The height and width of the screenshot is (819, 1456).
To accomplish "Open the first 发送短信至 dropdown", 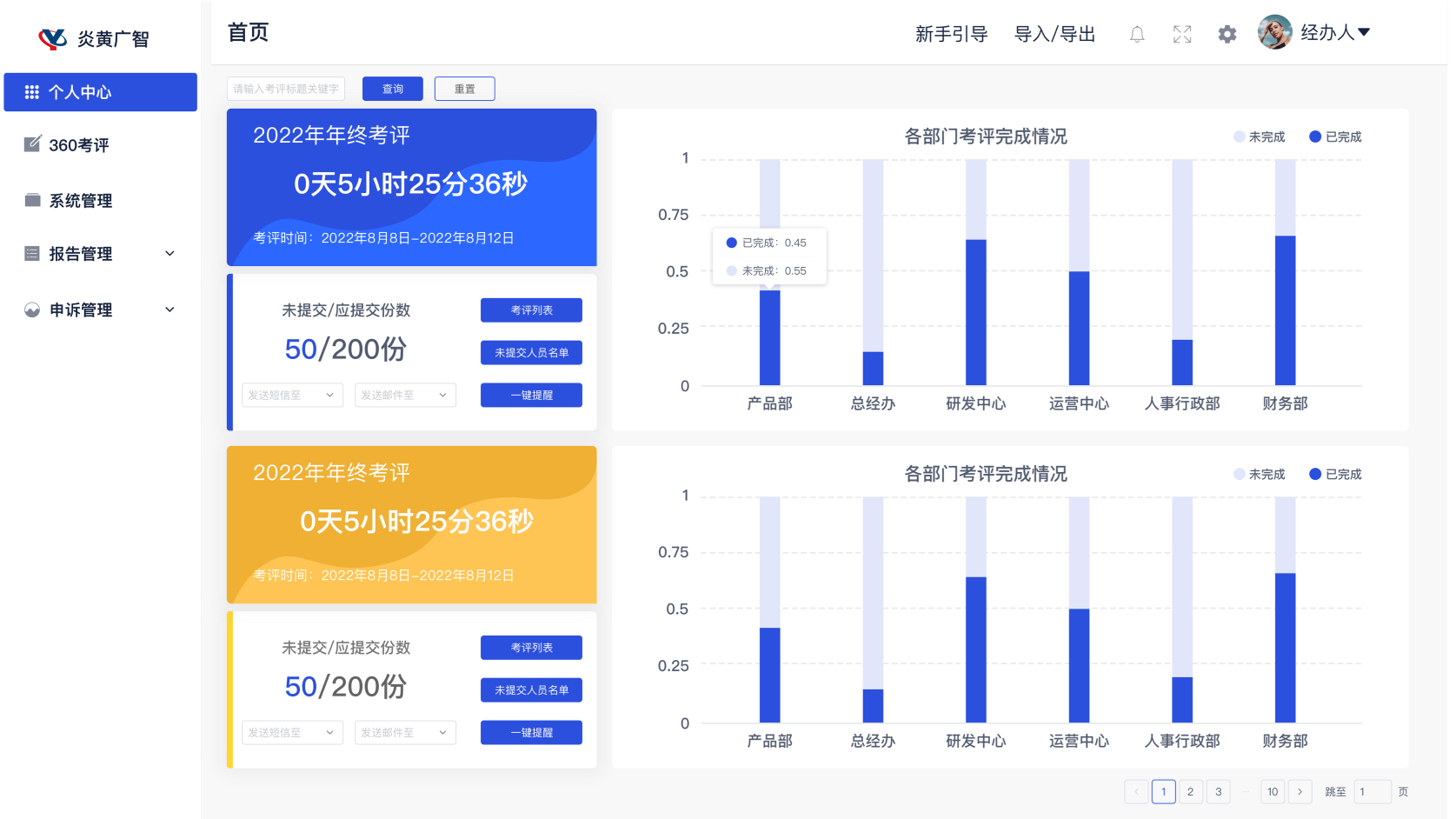I will click(292, 395).
